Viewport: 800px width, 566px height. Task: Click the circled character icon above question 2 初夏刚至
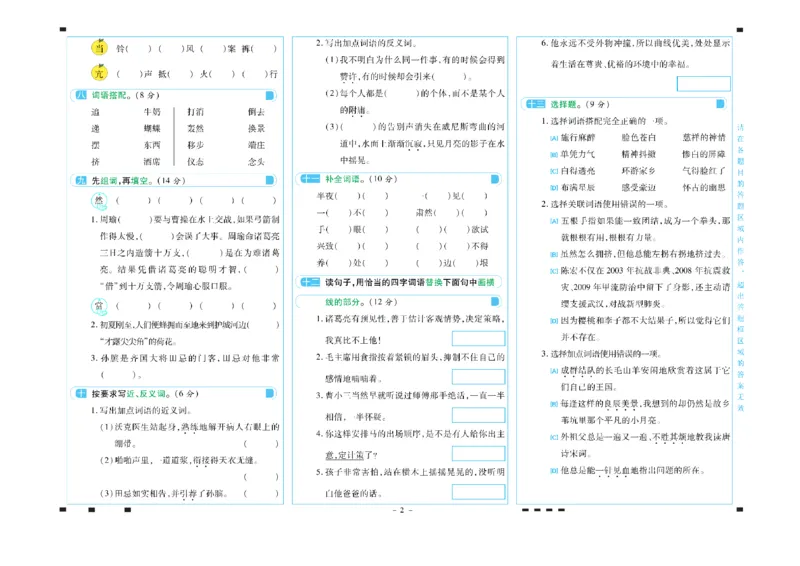pos(99,306)
